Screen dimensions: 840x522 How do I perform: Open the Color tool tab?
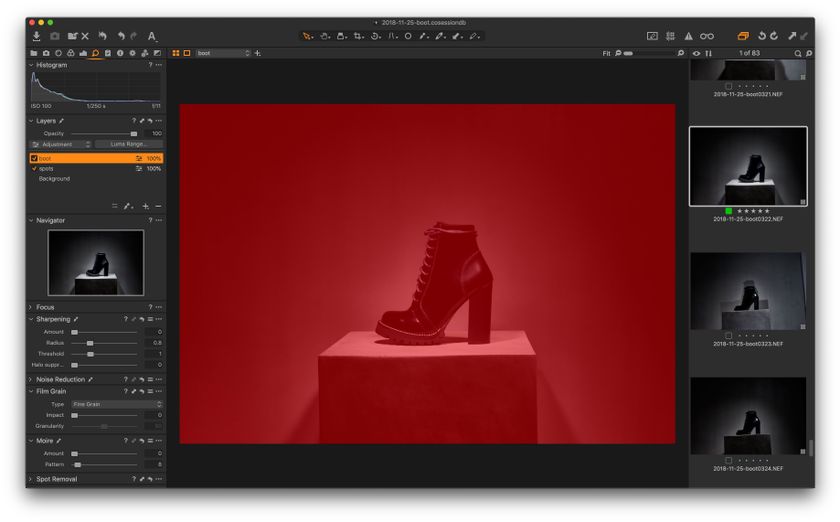tap(71, 53)
